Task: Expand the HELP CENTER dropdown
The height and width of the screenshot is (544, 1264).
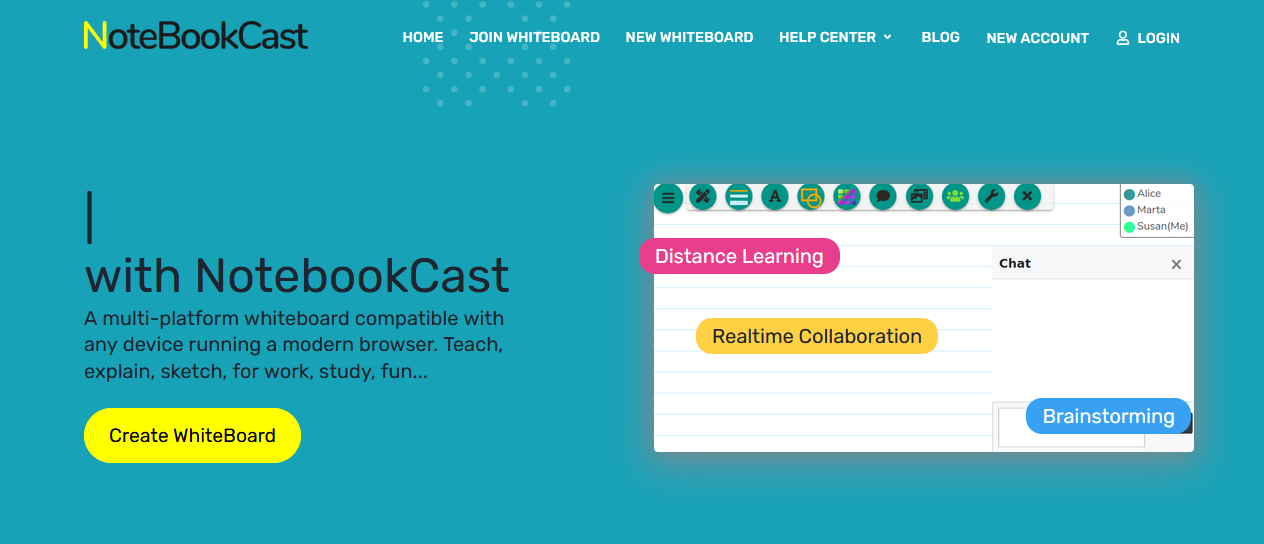Action: [835, 37]
